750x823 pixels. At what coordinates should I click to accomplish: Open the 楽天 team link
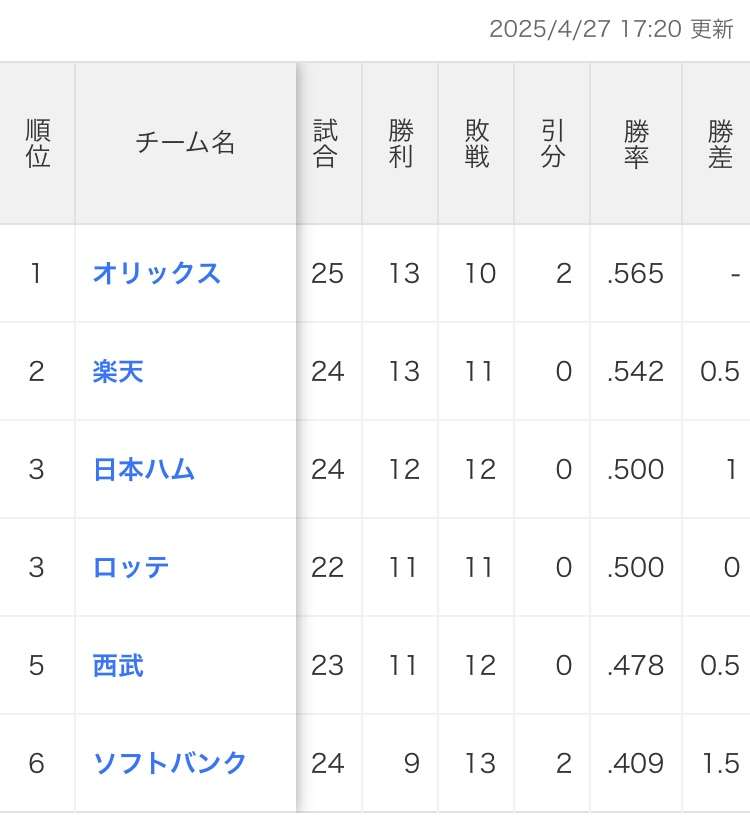point(118,372)
